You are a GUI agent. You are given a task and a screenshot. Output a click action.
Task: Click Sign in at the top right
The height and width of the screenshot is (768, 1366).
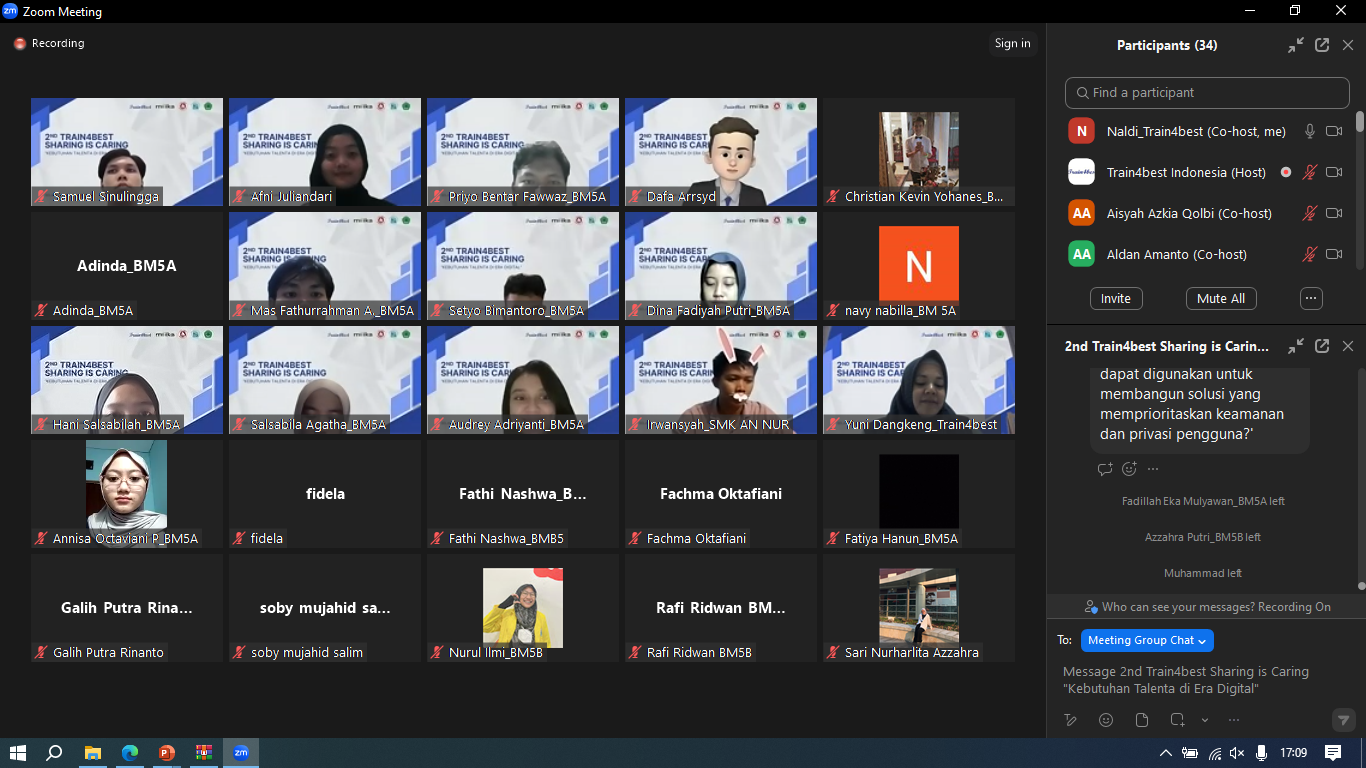coord(1012,43)
